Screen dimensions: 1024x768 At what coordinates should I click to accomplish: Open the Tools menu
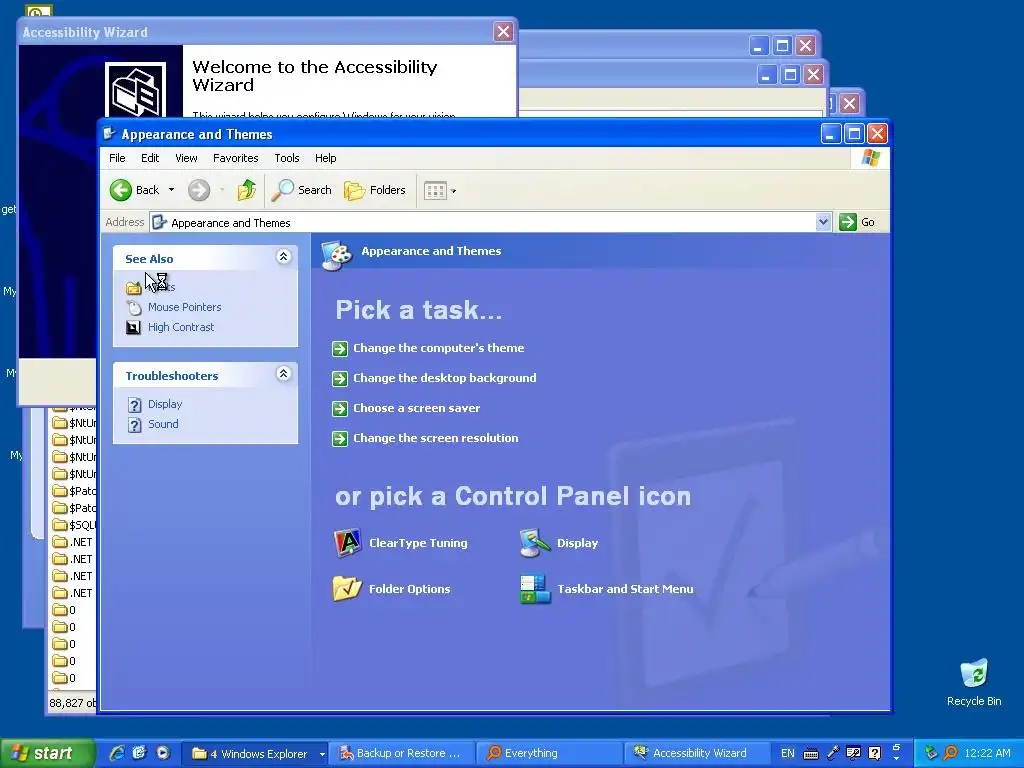tap(287, 158)
